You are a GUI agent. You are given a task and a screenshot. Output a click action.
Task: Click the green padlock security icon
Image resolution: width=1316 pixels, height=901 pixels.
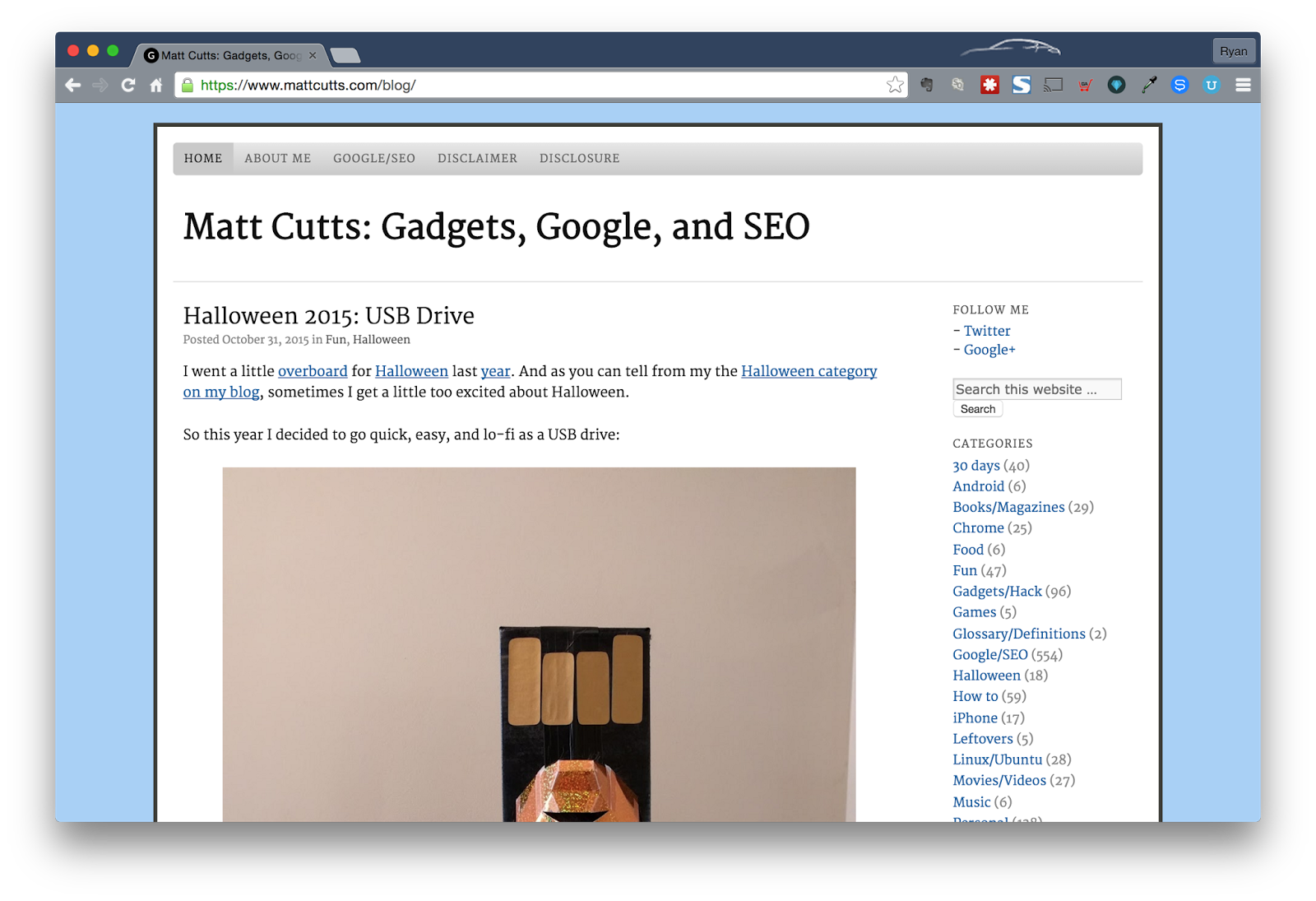click(x=188, y=85)
